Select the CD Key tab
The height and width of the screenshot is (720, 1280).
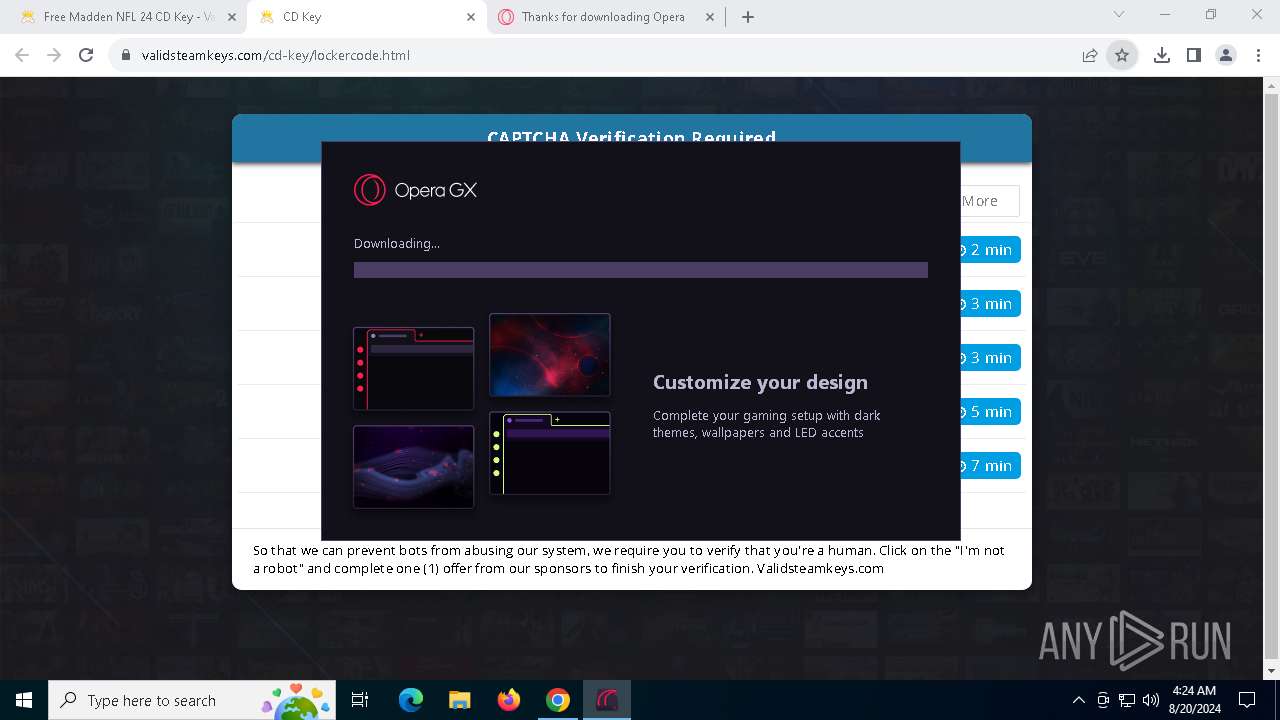point(366,17)
